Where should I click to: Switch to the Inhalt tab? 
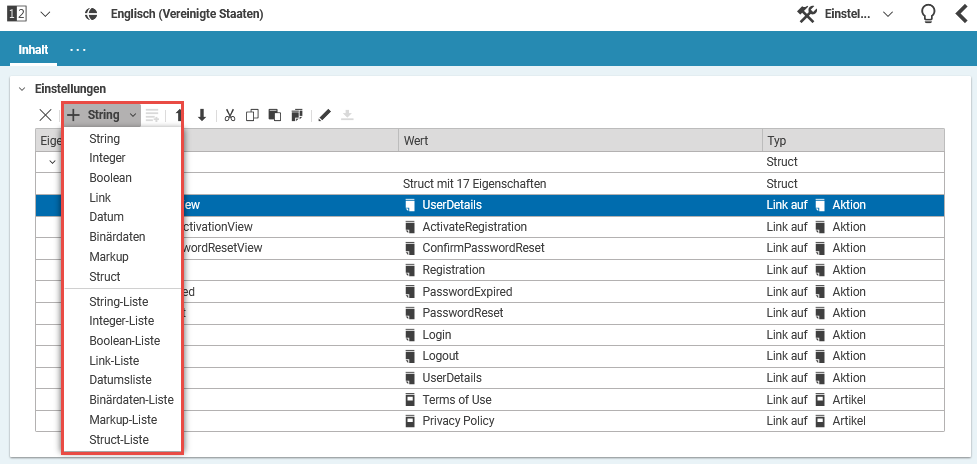pyautogui.click(x=33, y=49)
